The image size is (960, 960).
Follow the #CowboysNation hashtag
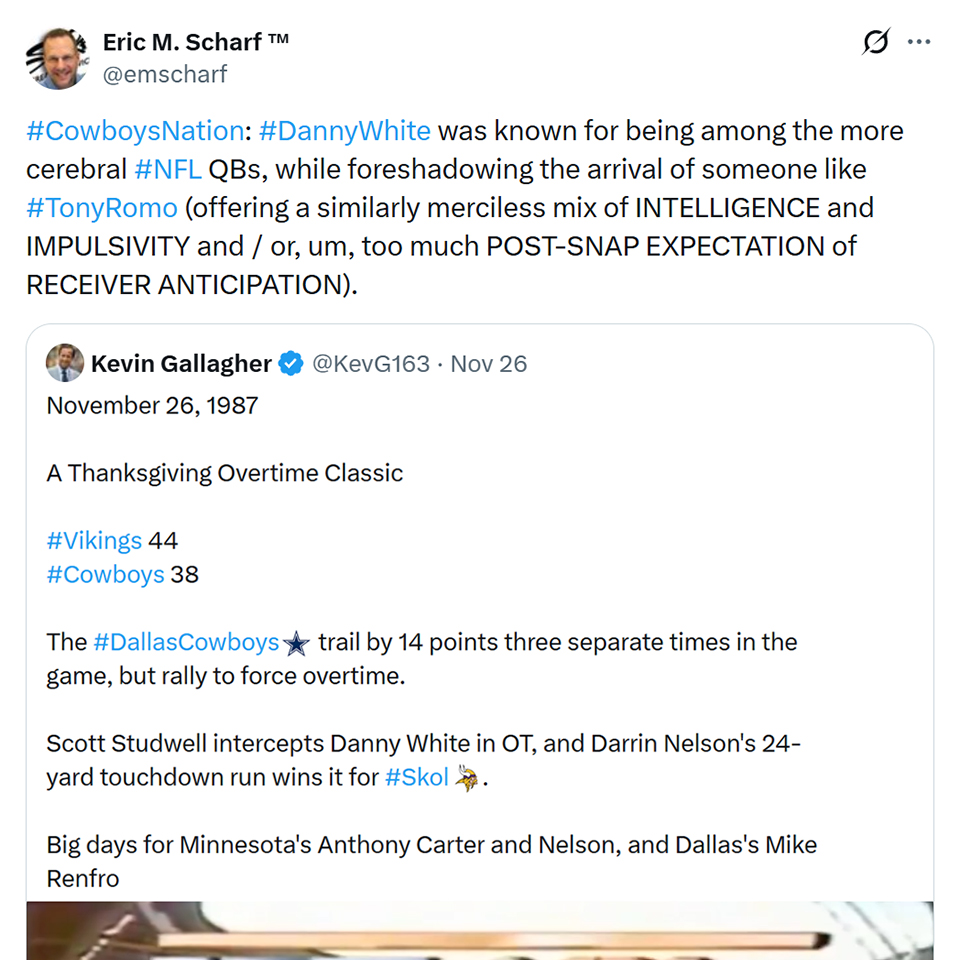pos(135,131)
